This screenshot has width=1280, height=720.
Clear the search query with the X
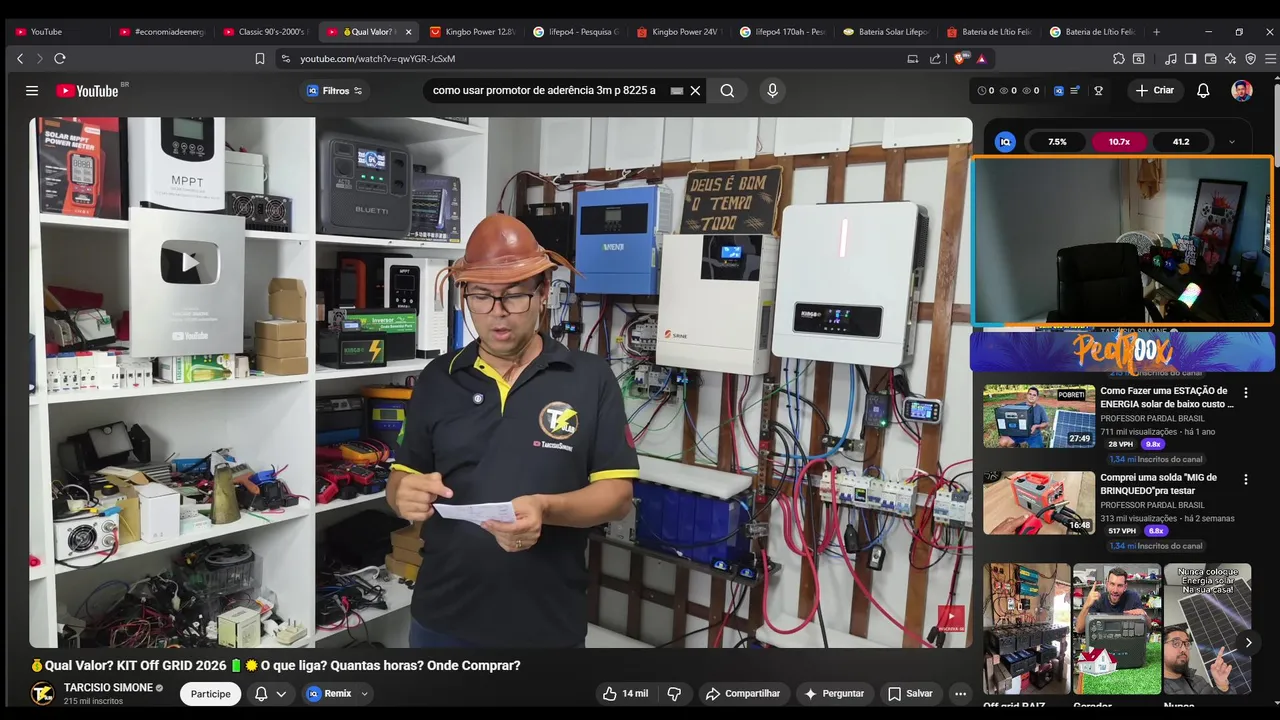pyautogui.click(x=695, y=90)
